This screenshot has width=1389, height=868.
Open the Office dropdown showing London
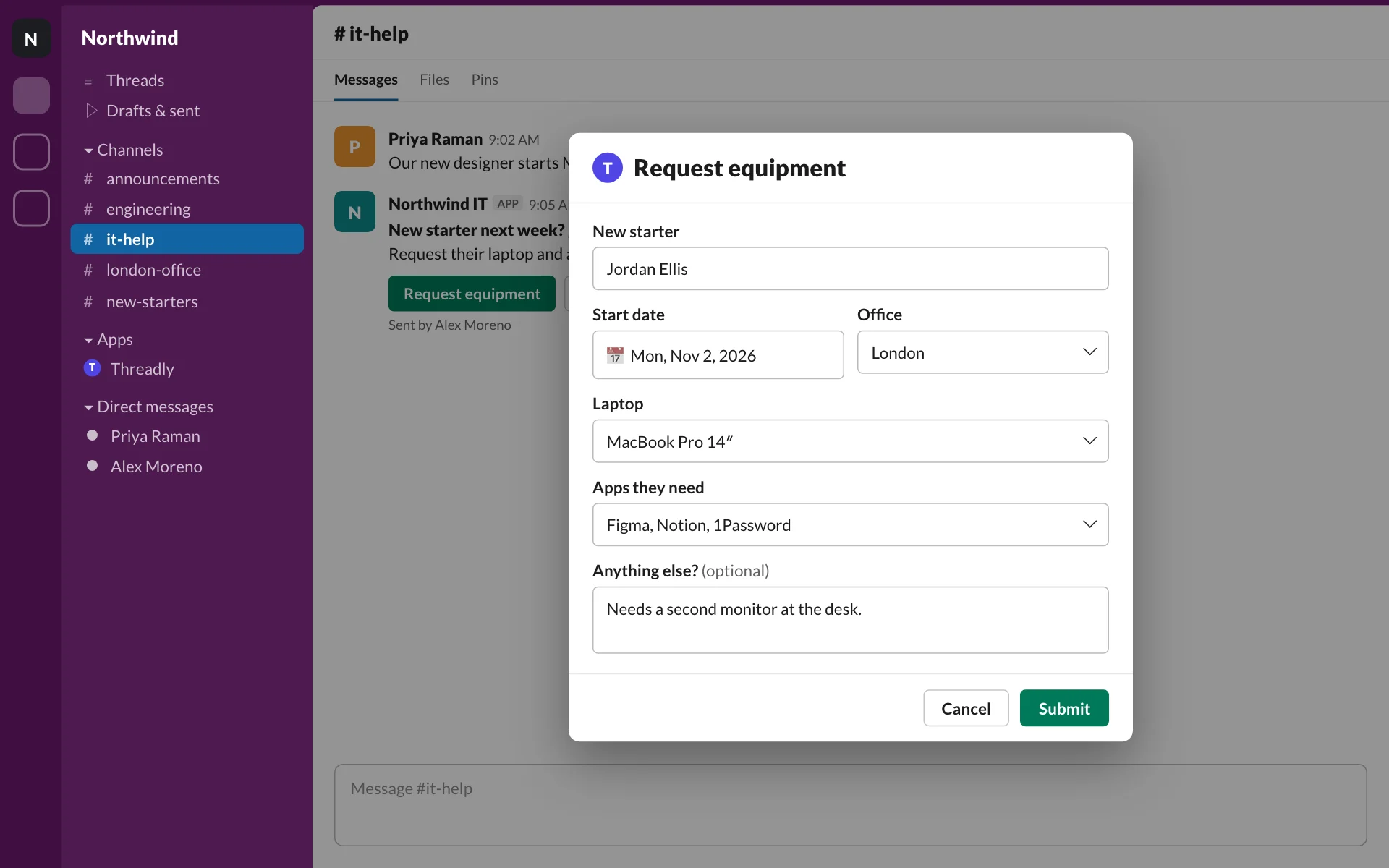982,352
